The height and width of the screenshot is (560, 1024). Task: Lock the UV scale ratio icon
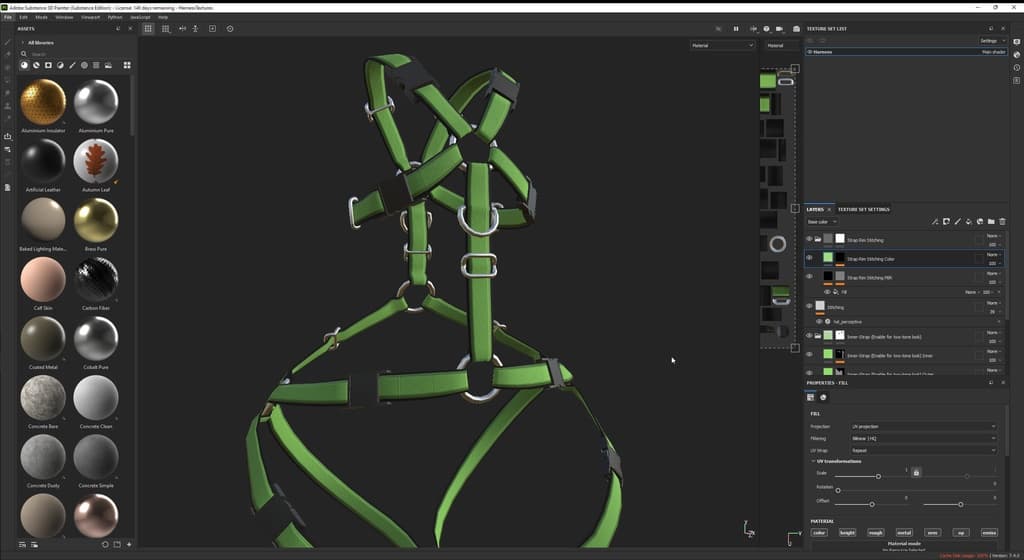tap(916, 472)
